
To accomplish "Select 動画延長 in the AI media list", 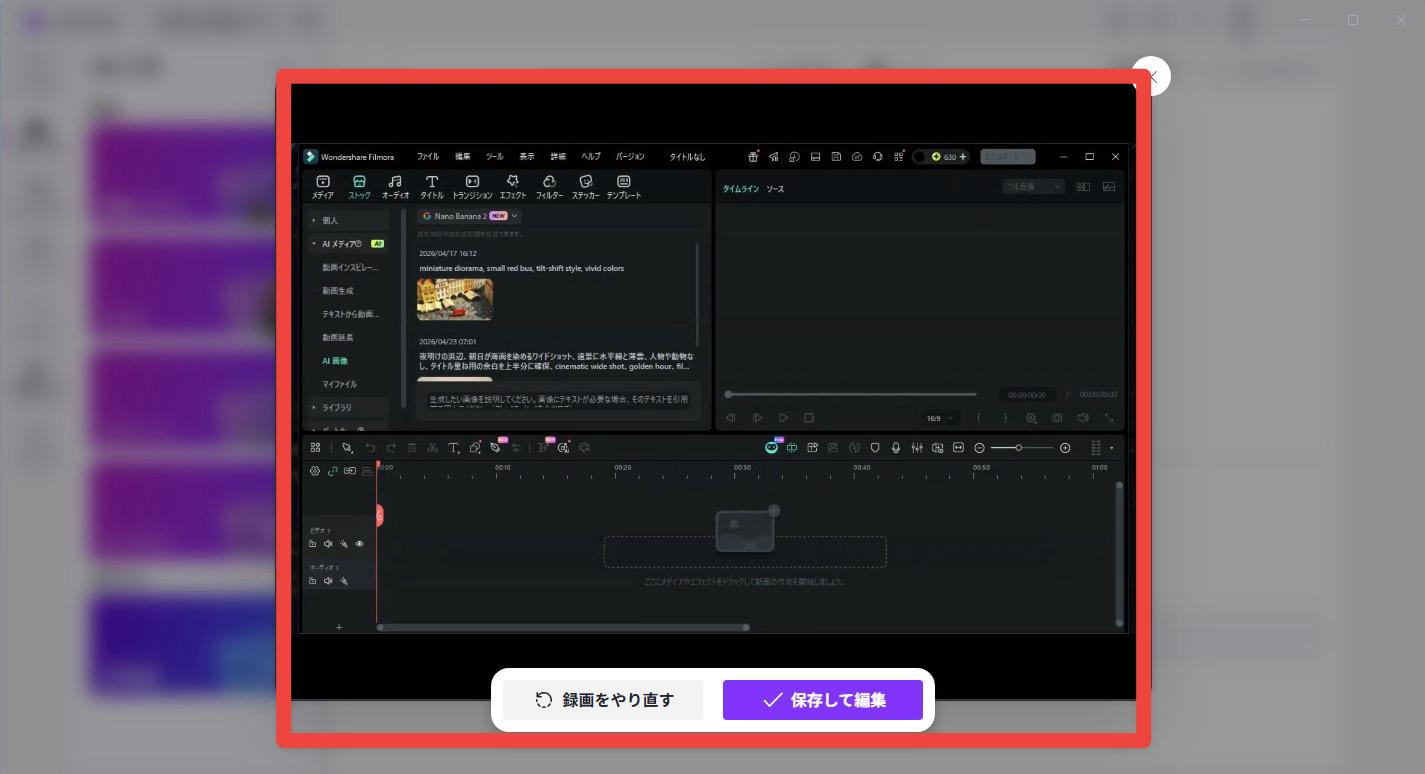I will (x=337, y=338).
